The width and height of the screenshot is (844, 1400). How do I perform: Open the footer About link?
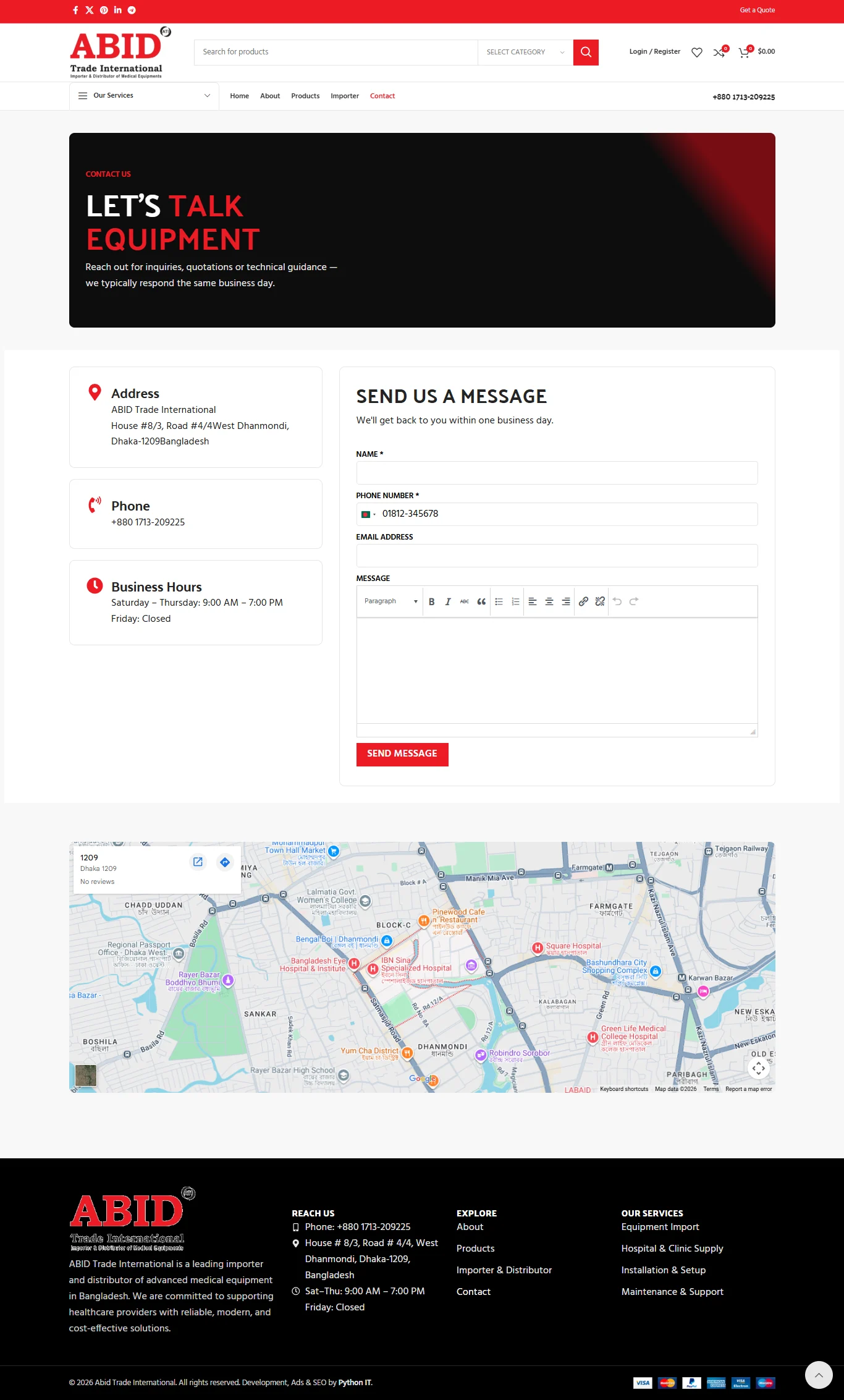tap(470, 1227)
